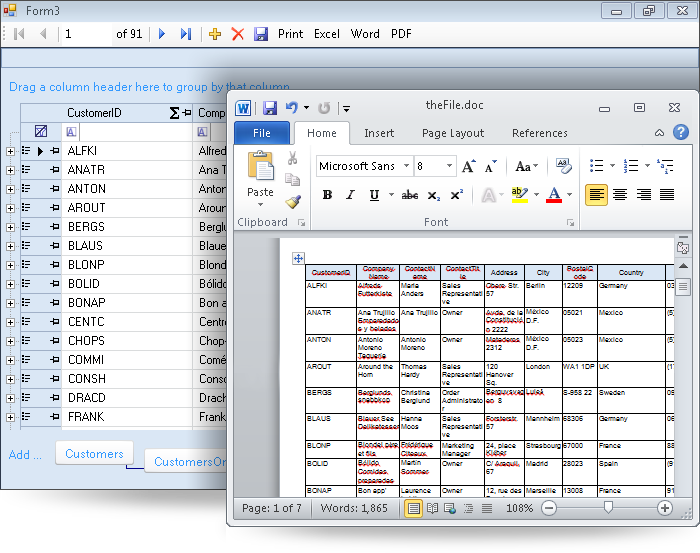The image size is (700, 553).
Task: Toggle Underline formatting
Action: [374, 195]
